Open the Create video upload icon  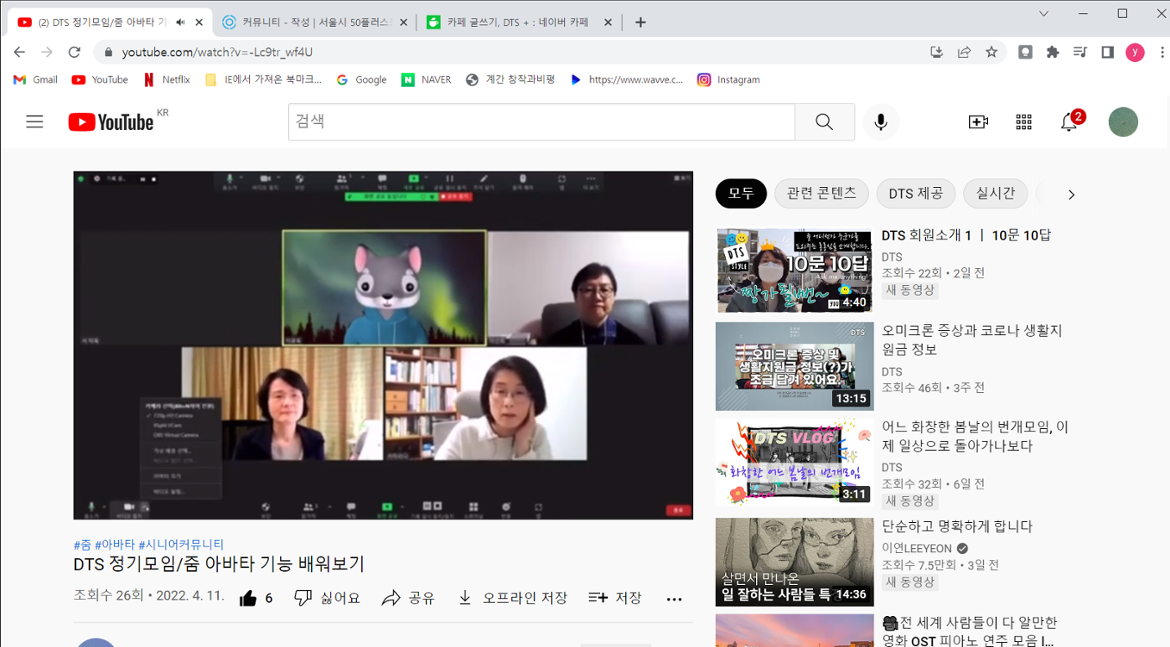[978, 121]
